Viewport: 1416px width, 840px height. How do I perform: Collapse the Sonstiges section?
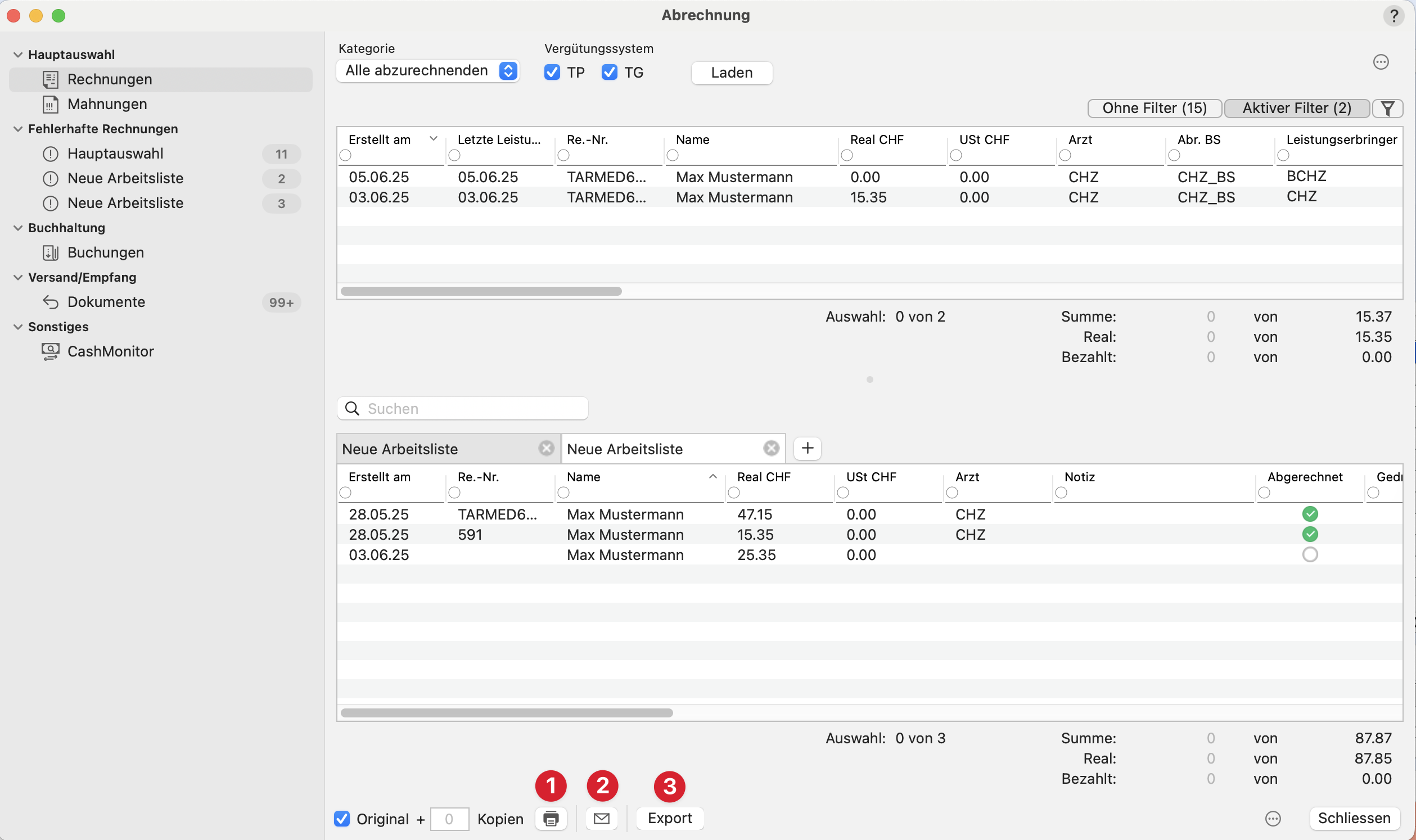[x=18, y=327]
